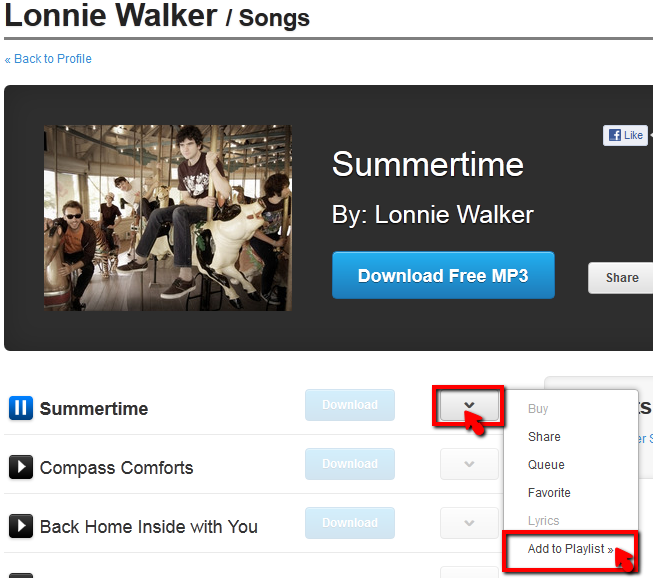Viewport: 653px width, 578px height.
Task: Play Back Home Inside with You
Action: tap(20, 526)
